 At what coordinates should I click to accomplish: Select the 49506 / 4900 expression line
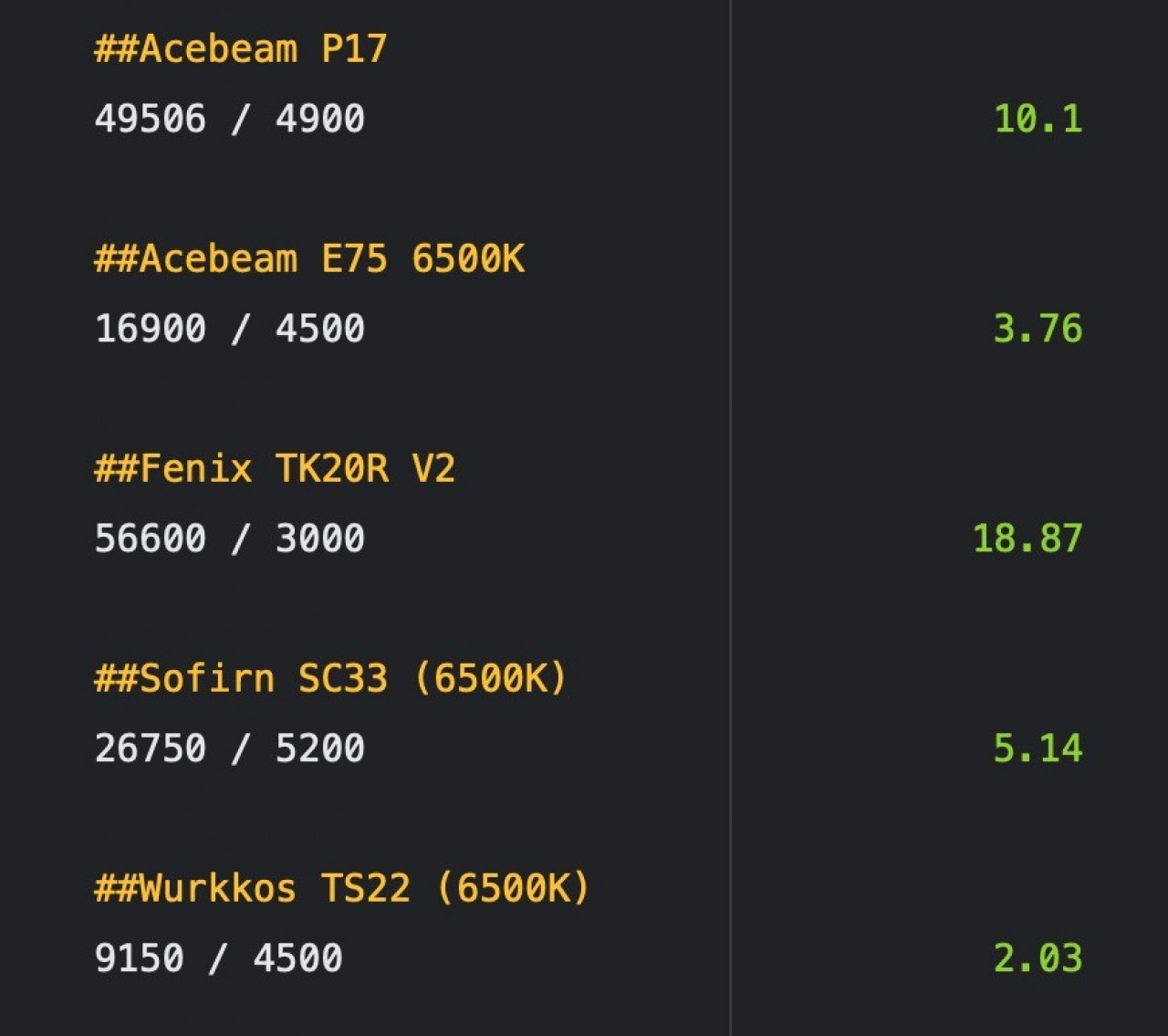230,119
